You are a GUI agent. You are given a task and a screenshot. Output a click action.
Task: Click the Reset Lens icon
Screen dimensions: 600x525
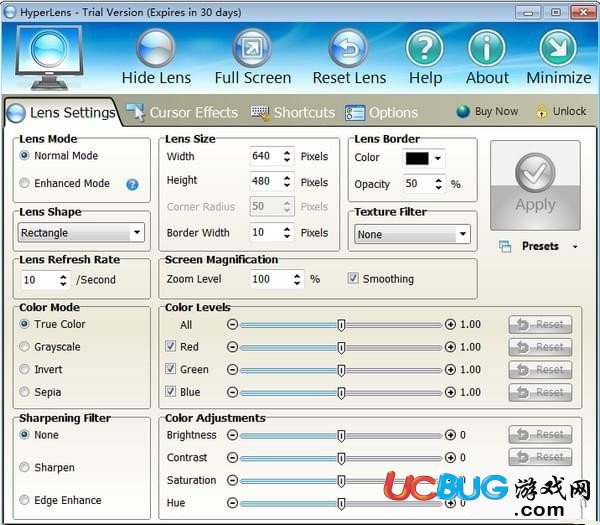tap(349, 48)
